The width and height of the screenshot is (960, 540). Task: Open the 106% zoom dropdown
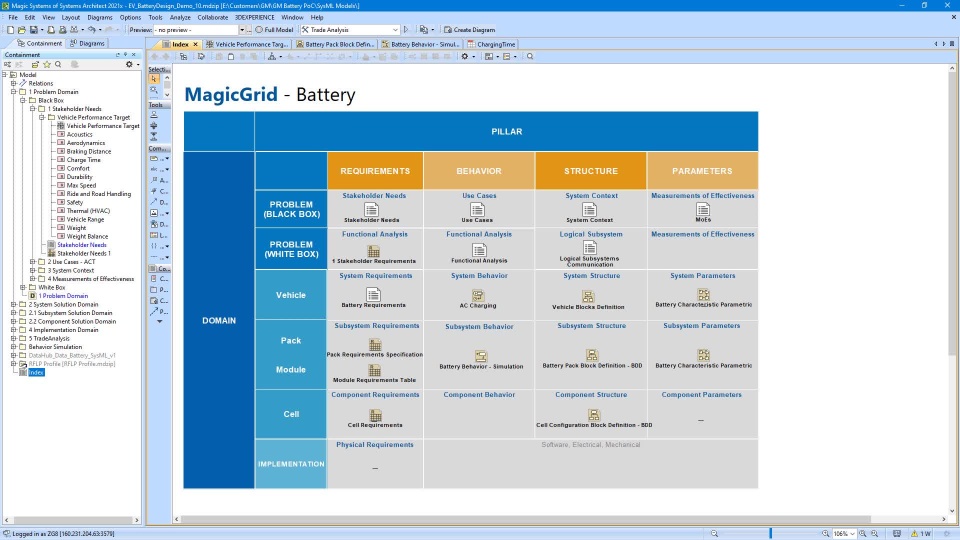[852, 534]
